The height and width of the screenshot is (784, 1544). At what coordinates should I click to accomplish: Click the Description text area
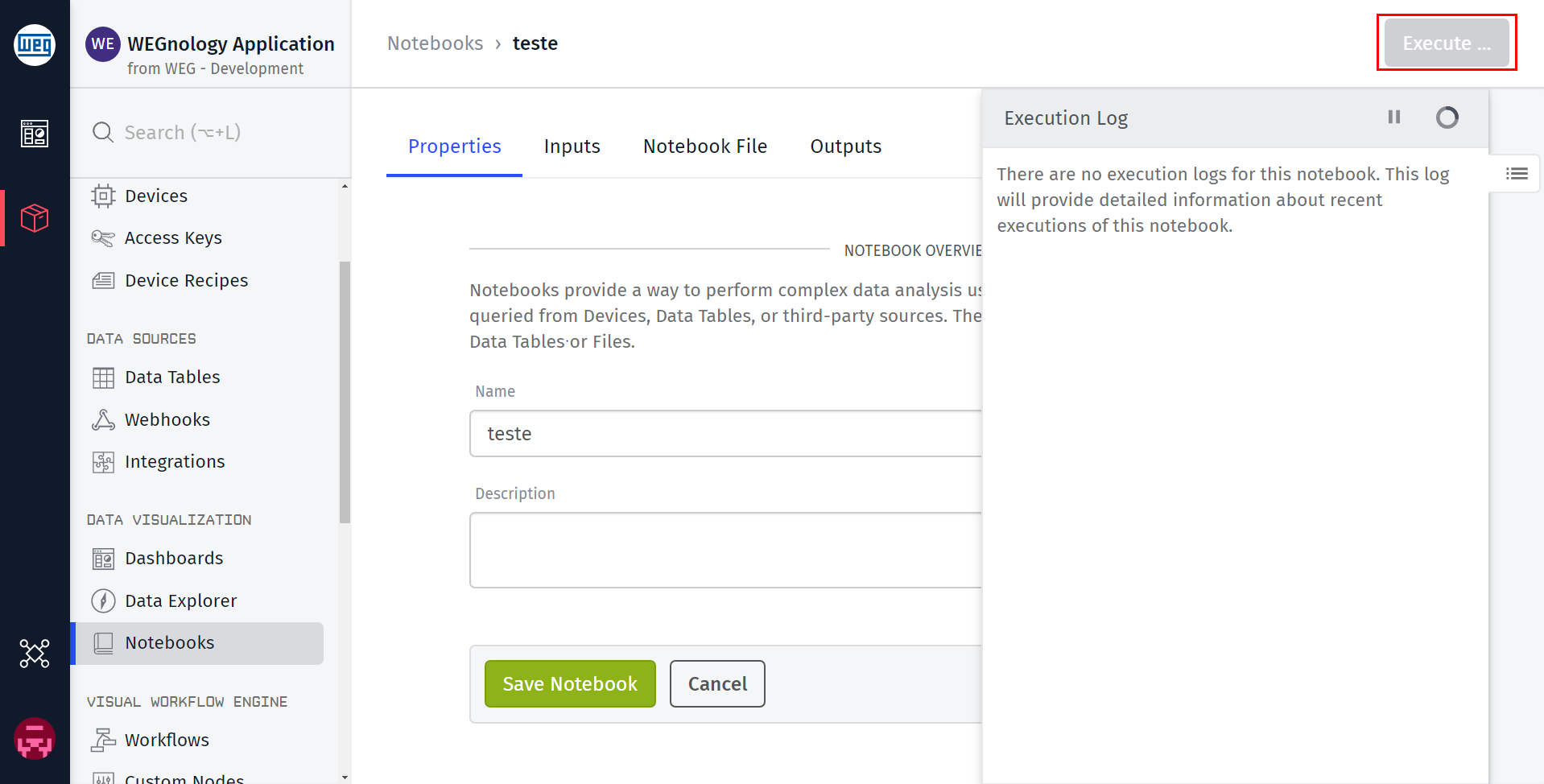pyautogui.click(x=725, y=551)
